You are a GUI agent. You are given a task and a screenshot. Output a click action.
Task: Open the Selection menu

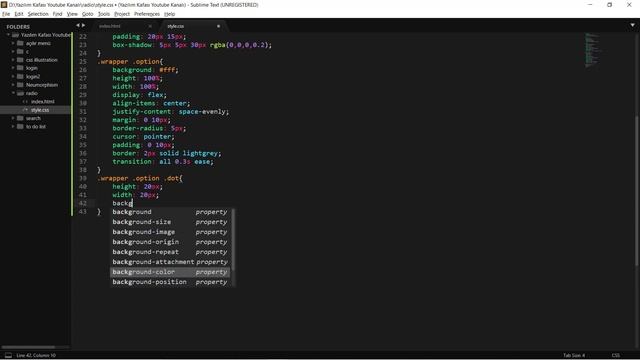tap(38, 14)
